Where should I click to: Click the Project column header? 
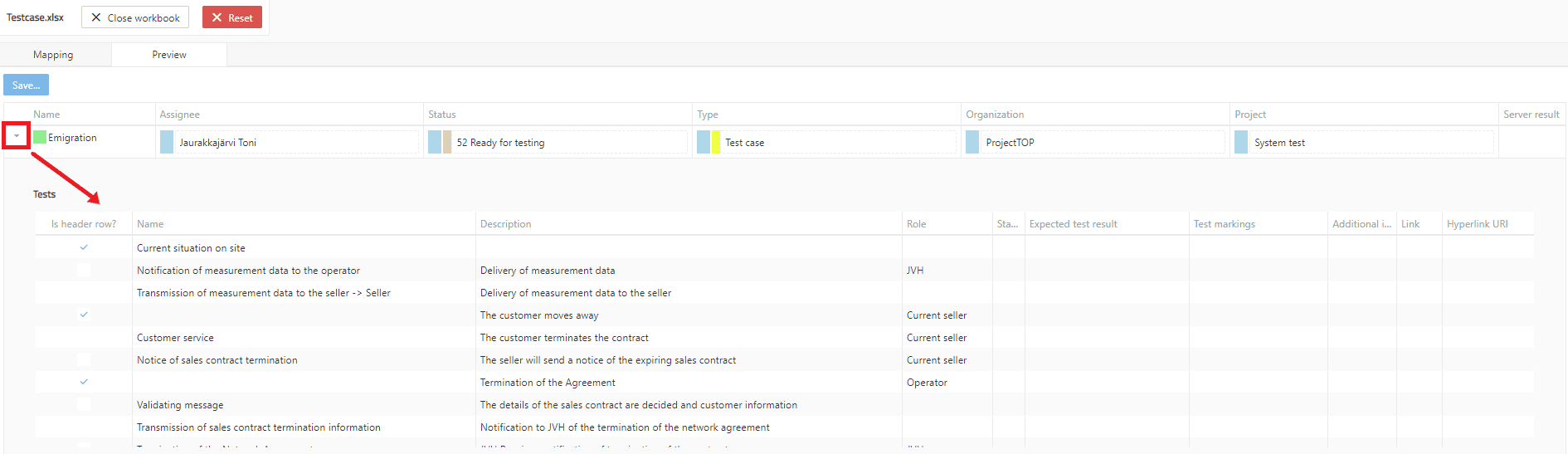coord(1365,115)
